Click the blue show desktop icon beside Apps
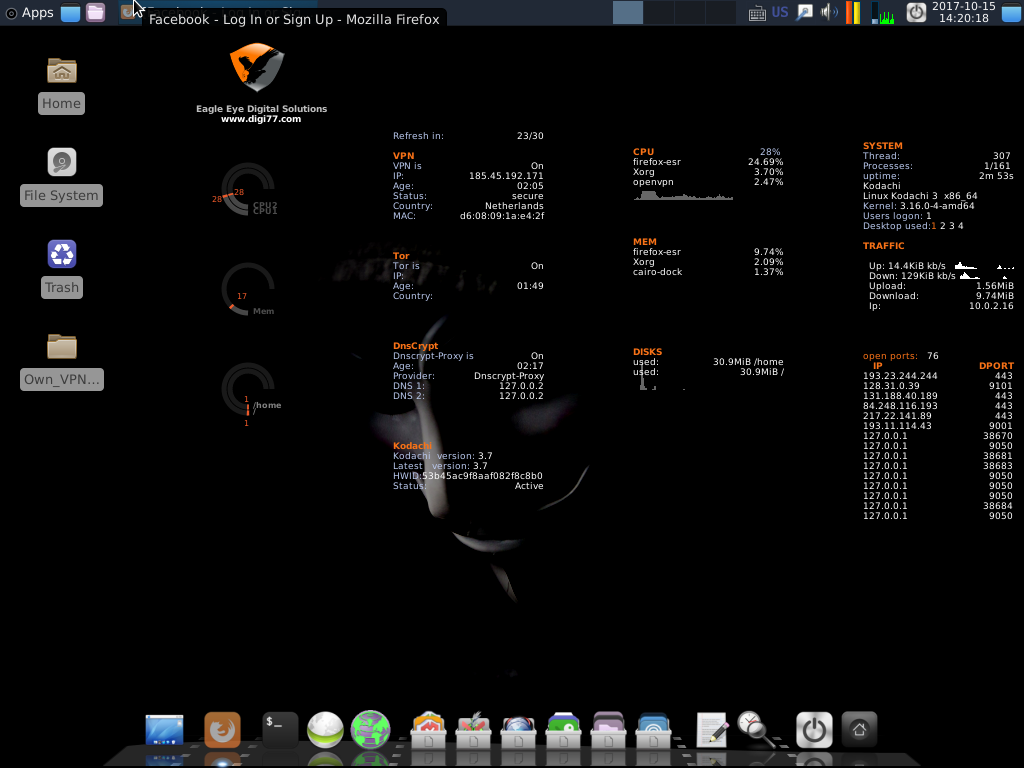The height and width of the screenshot is (768, 1024). (71, 12)
